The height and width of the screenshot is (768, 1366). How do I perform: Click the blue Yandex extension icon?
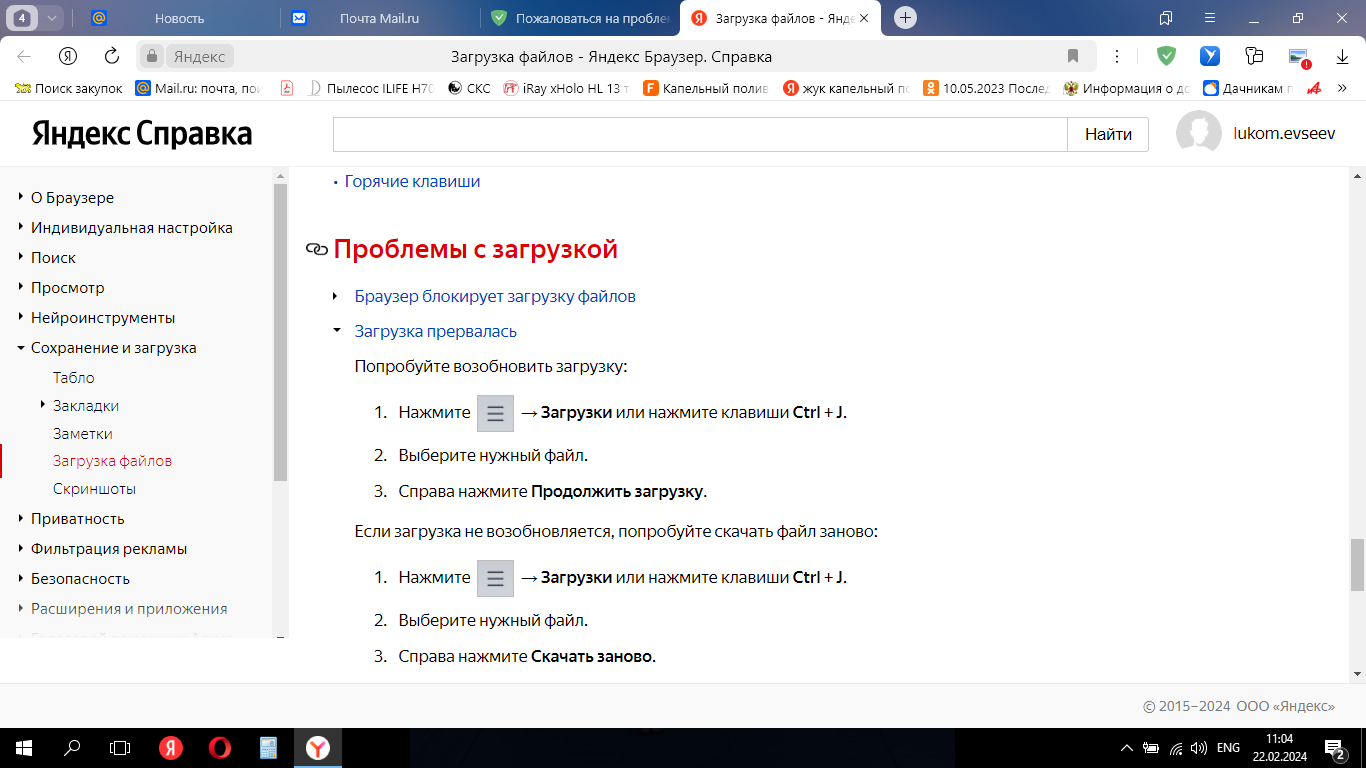coord(1210,57)
